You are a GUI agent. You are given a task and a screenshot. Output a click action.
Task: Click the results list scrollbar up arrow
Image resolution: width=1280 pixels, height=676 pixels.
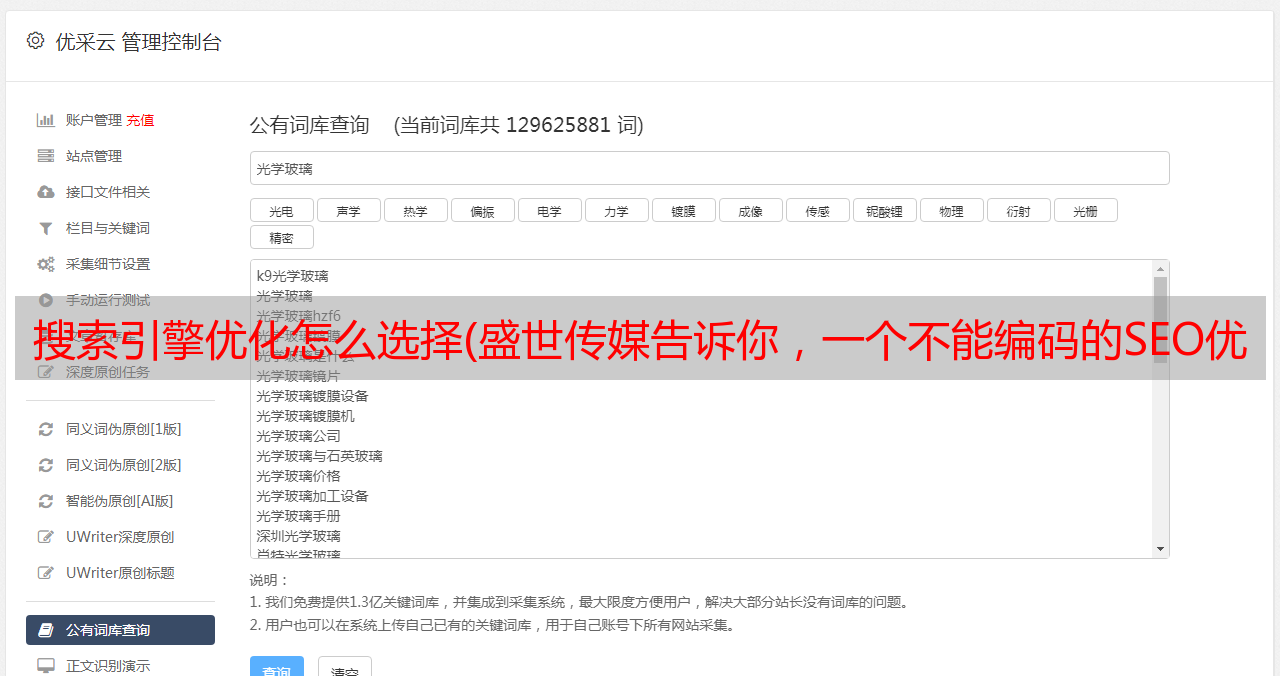1160,269
